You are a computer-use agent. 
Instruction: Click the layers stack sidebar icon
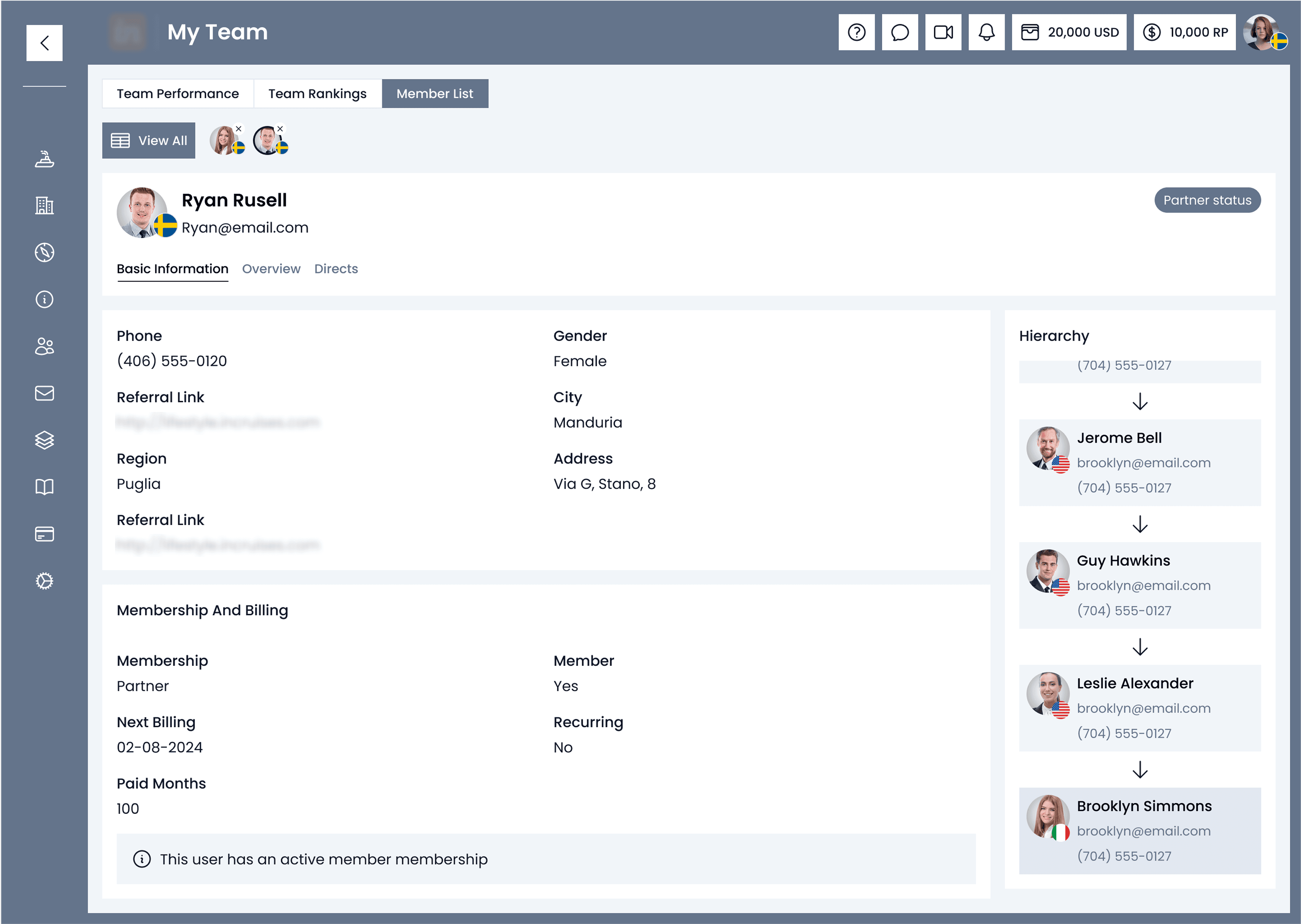coord(44,440)
